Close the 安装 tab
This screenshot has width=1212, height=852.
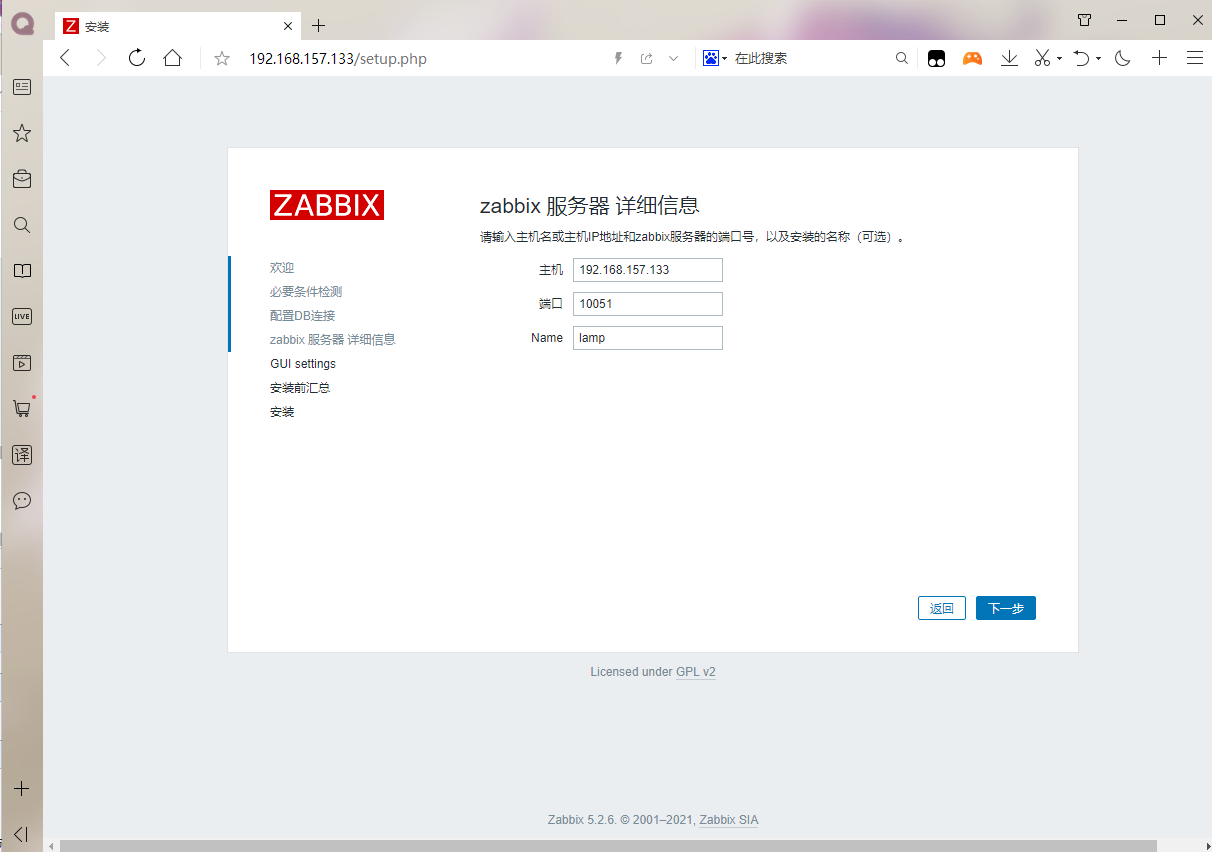288,26
